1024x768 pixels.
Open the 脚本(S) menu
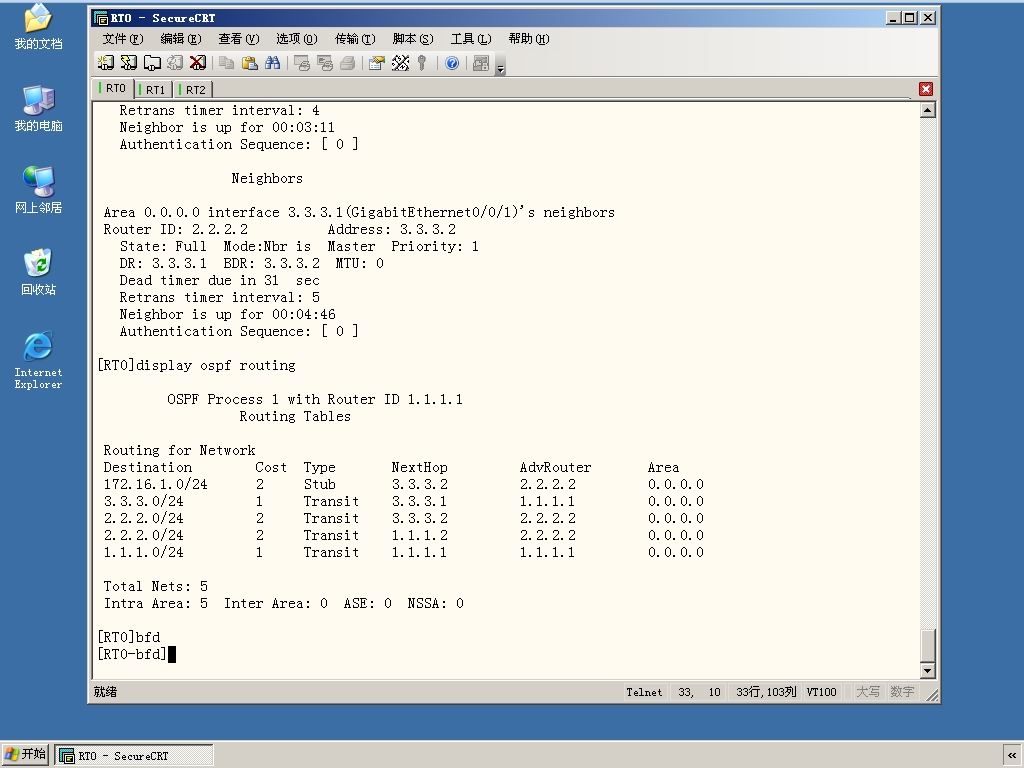pyautogui.click(x=413, y=39)
